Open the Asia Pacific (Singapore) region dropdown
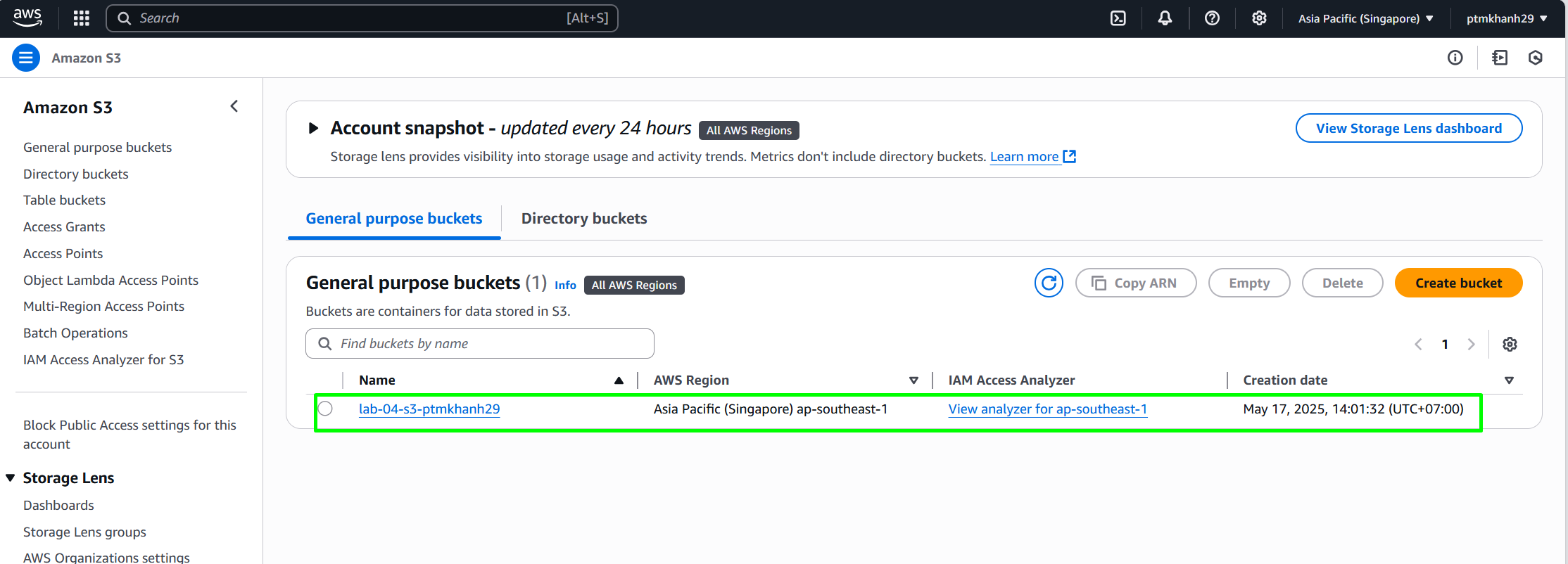 (x=1365, y=18)
